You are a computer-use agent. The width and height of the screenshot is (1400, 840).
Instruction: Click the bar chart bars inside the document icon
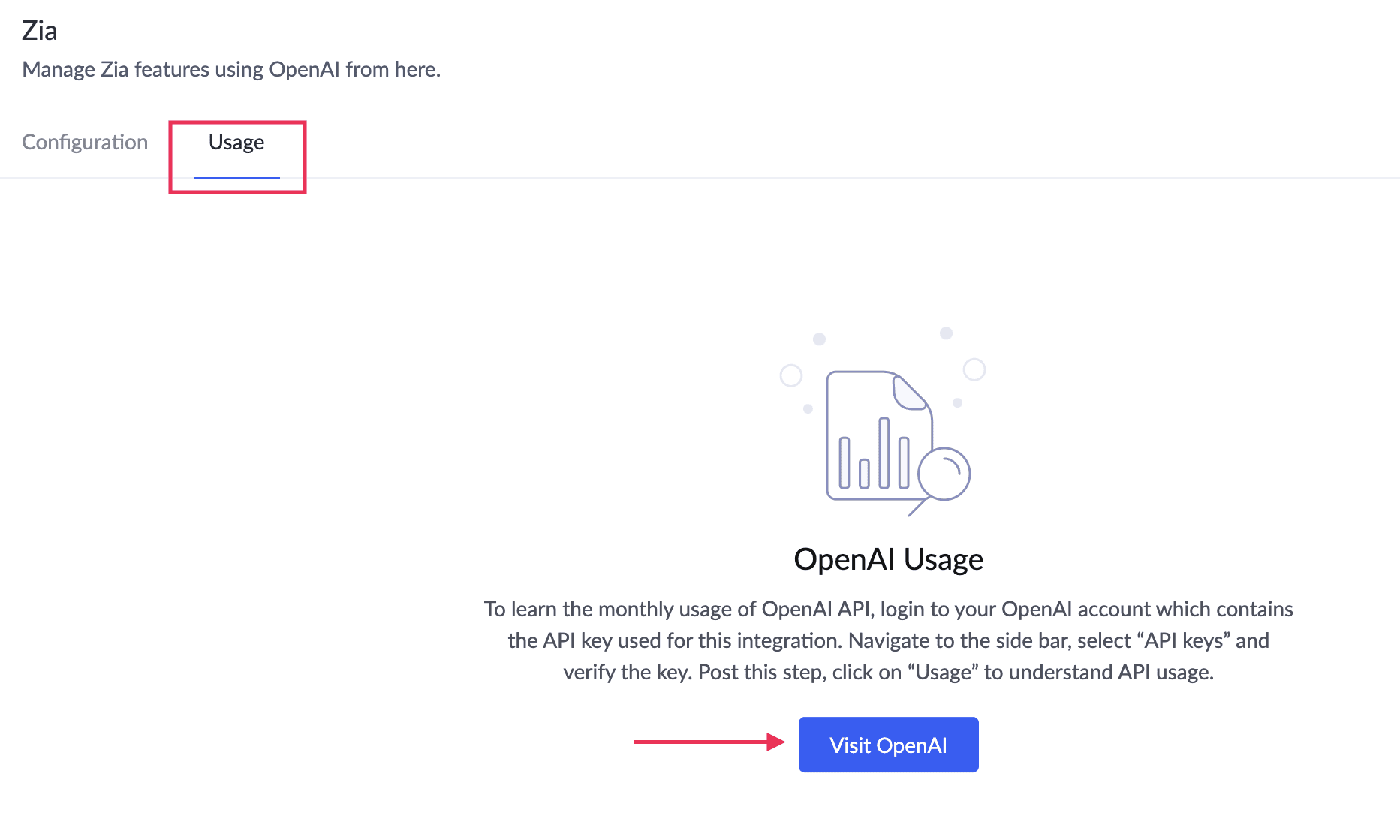tap(874, 455)
